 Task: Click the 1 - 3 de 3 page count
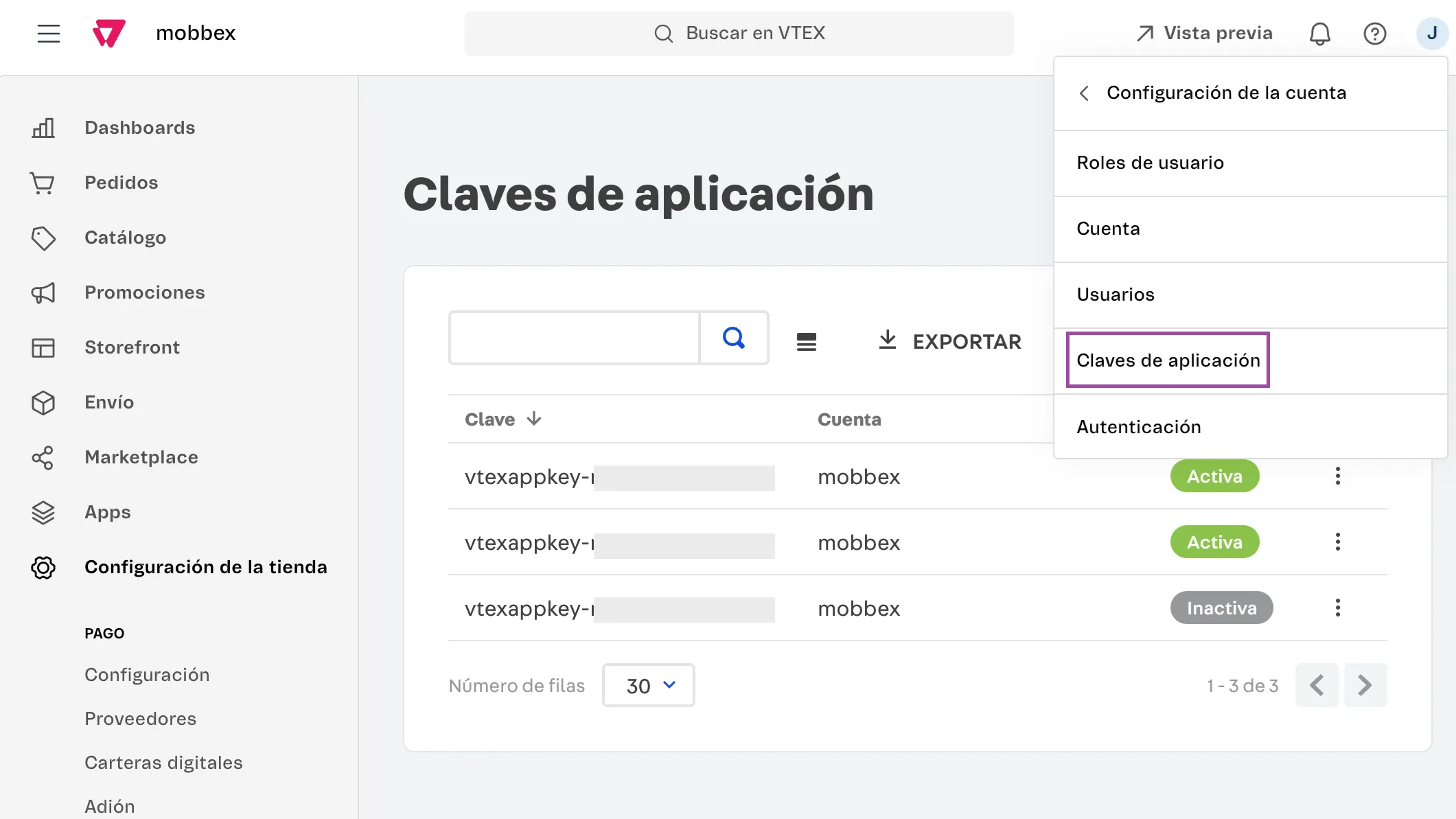pyautogui.click(x=1243, y=686)
